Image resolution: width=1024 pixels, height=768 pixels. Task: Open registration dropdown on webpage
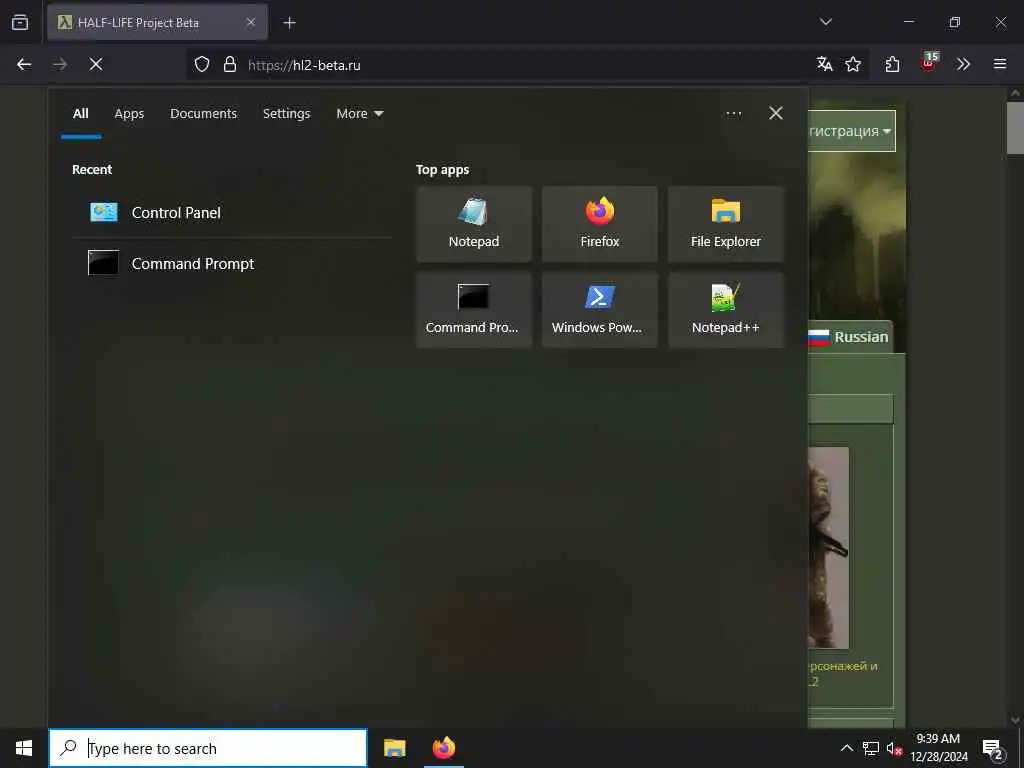pyautogui.click(x=851, y=131)
